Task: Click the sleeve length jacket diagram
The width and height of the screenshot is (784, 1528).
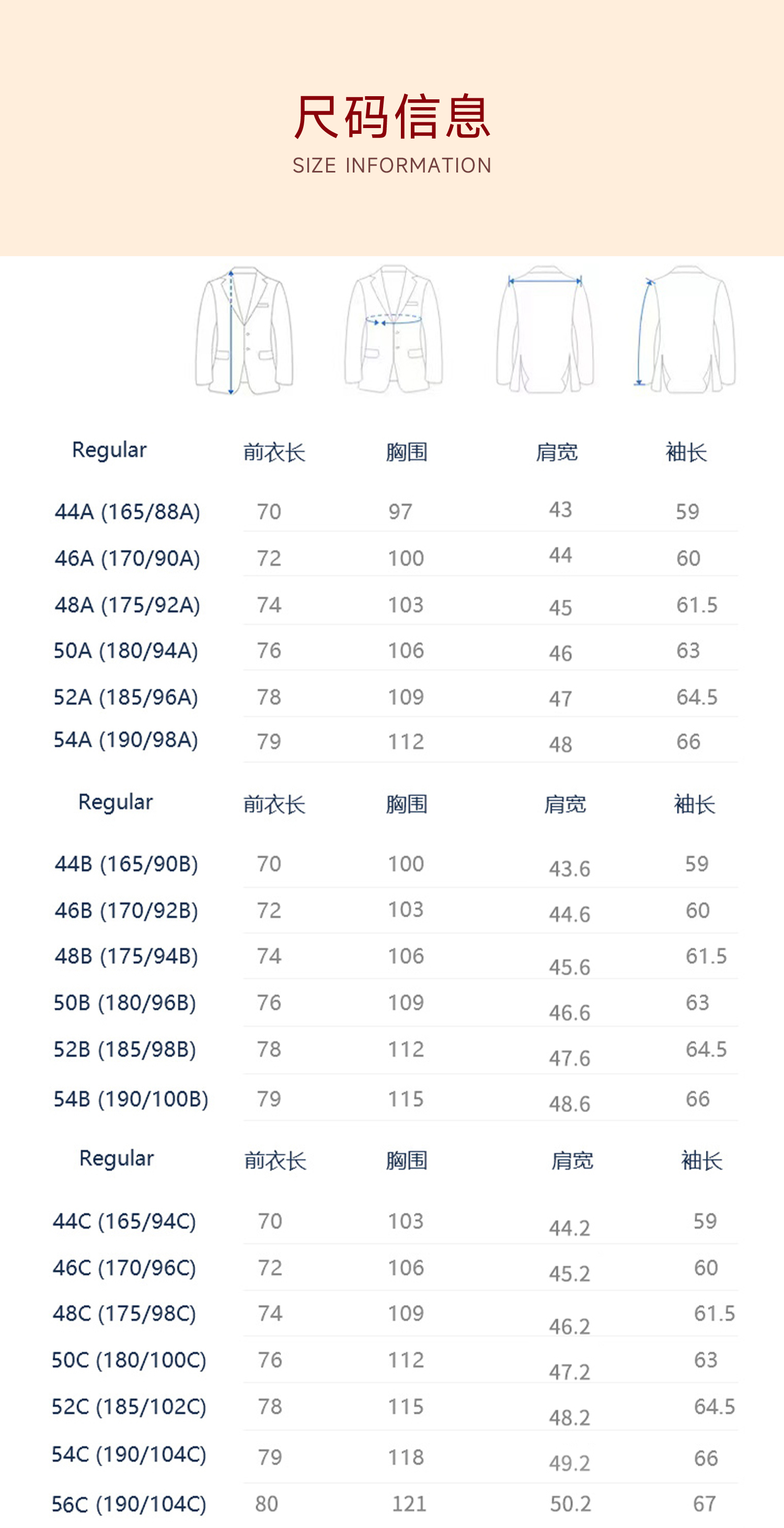Action: (686, 329)
